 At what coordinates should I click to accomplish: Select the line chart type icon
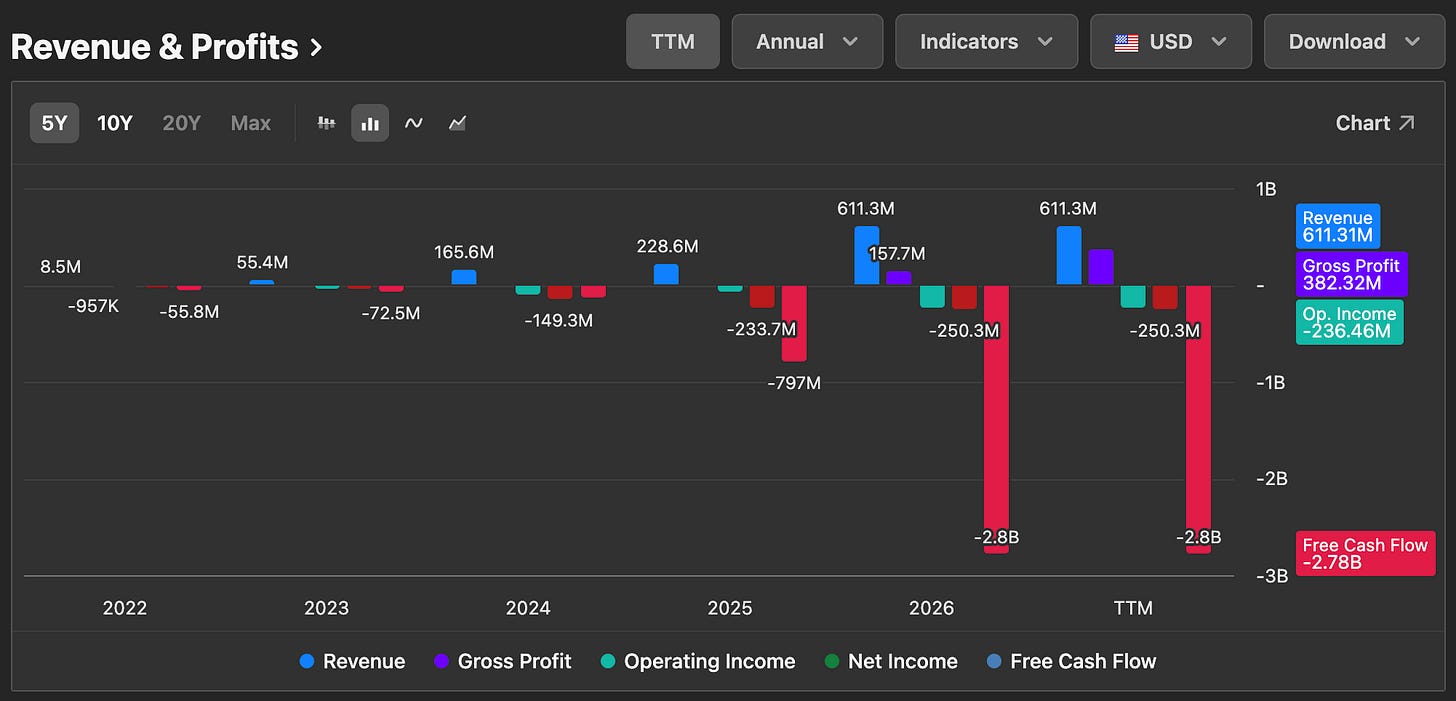coord(413,123)
